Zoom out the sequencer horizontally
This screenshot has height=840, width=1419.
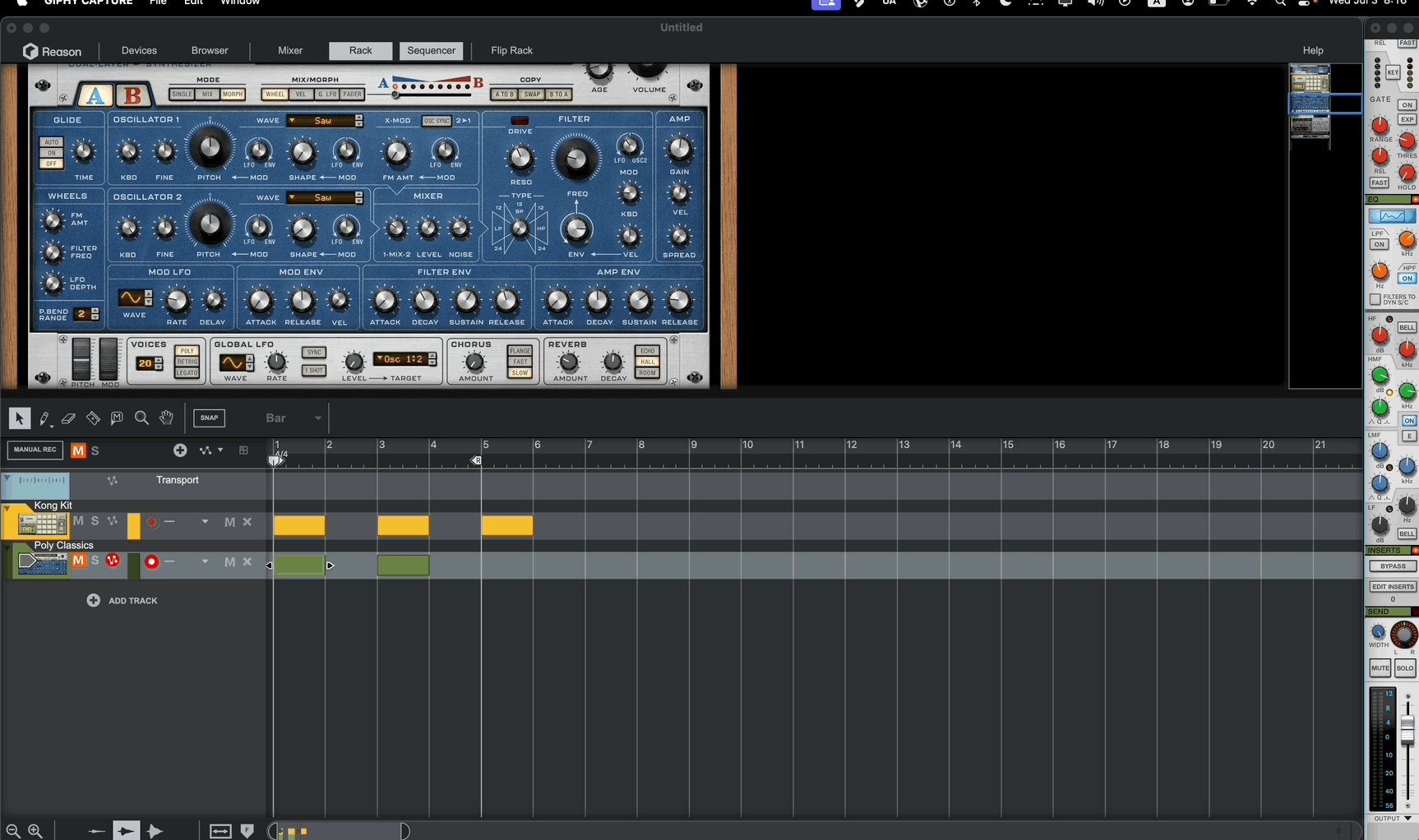point(13,831)
